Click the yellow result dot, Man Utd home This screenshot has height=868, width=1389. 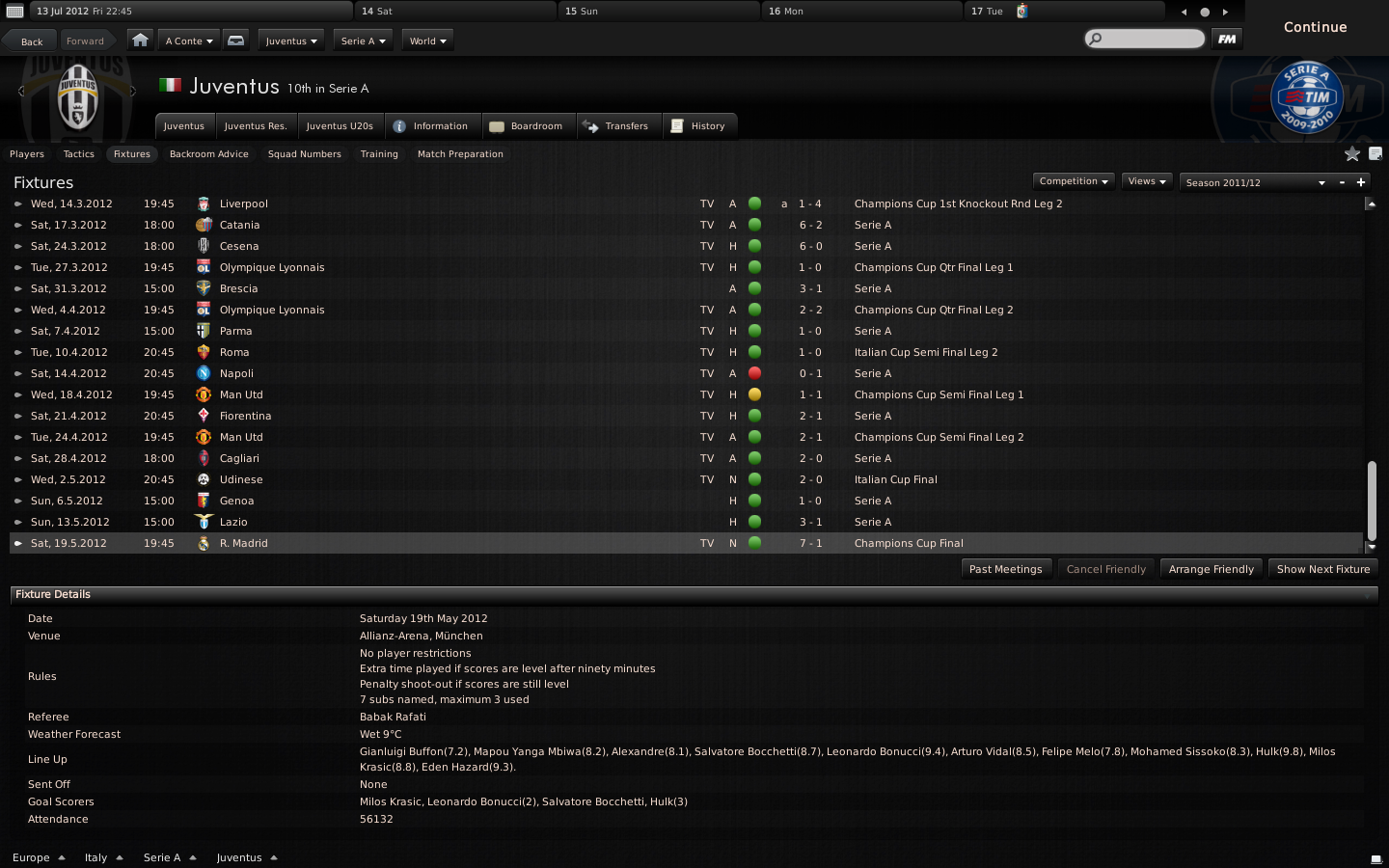(x=754, y=394)
